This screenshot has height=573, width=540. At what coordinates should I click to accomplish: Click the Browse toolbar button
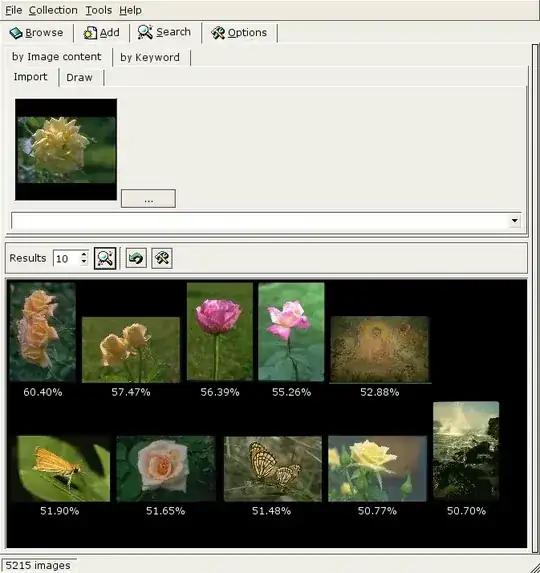tap(36, 33)
